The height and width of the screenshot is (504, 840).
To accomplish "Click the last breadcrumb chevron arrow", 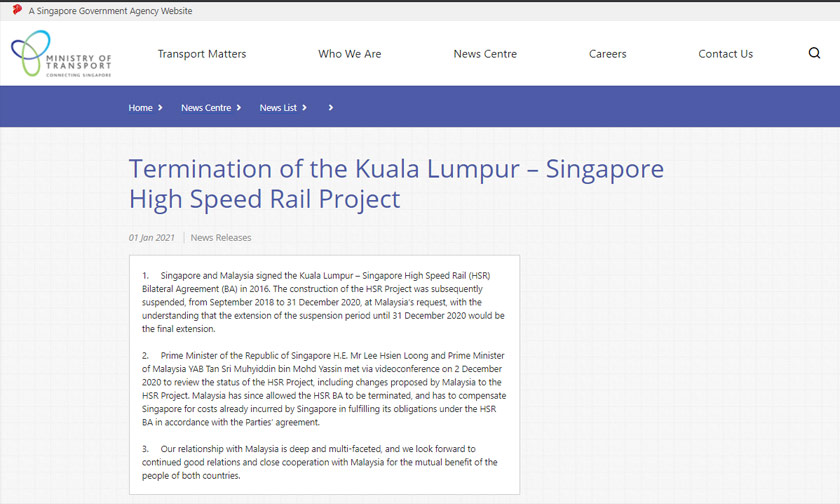I will point(331,108).
